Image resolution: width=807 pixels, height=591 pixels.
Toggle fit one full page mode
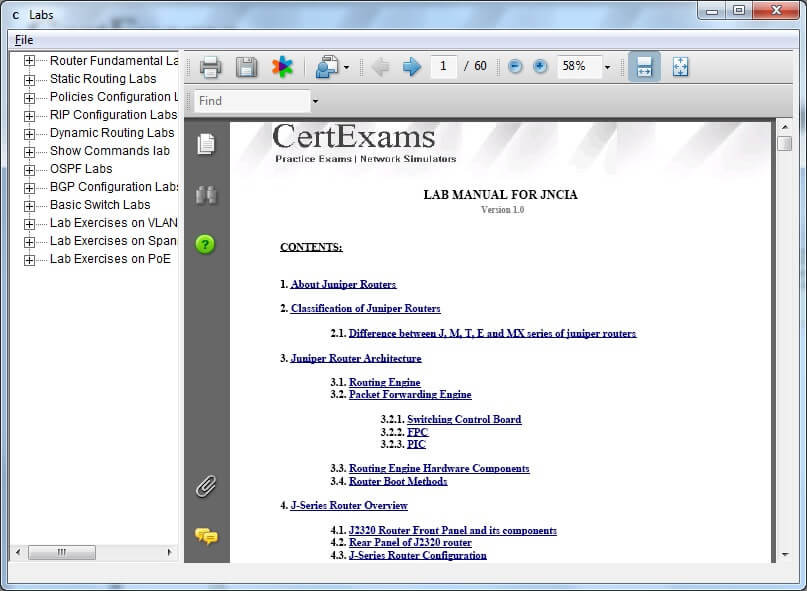[x=680, y=66]
